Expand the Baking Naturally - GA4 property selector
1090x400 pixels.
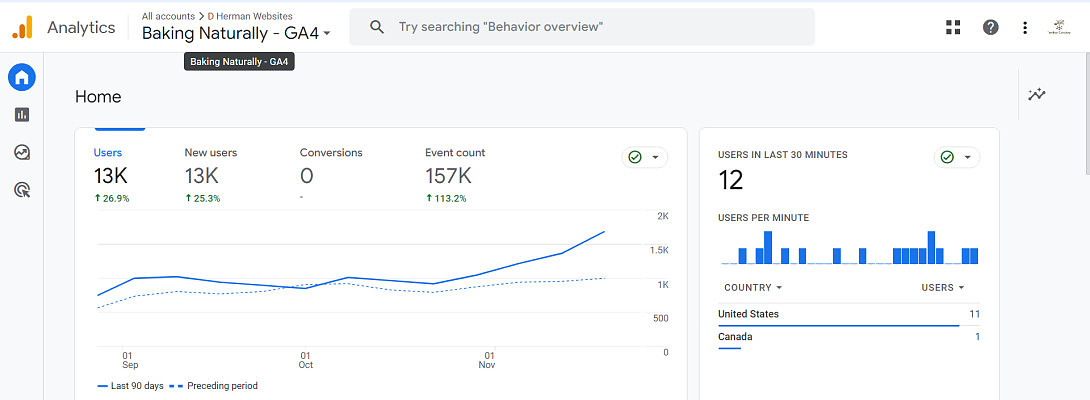pos(236,33)
